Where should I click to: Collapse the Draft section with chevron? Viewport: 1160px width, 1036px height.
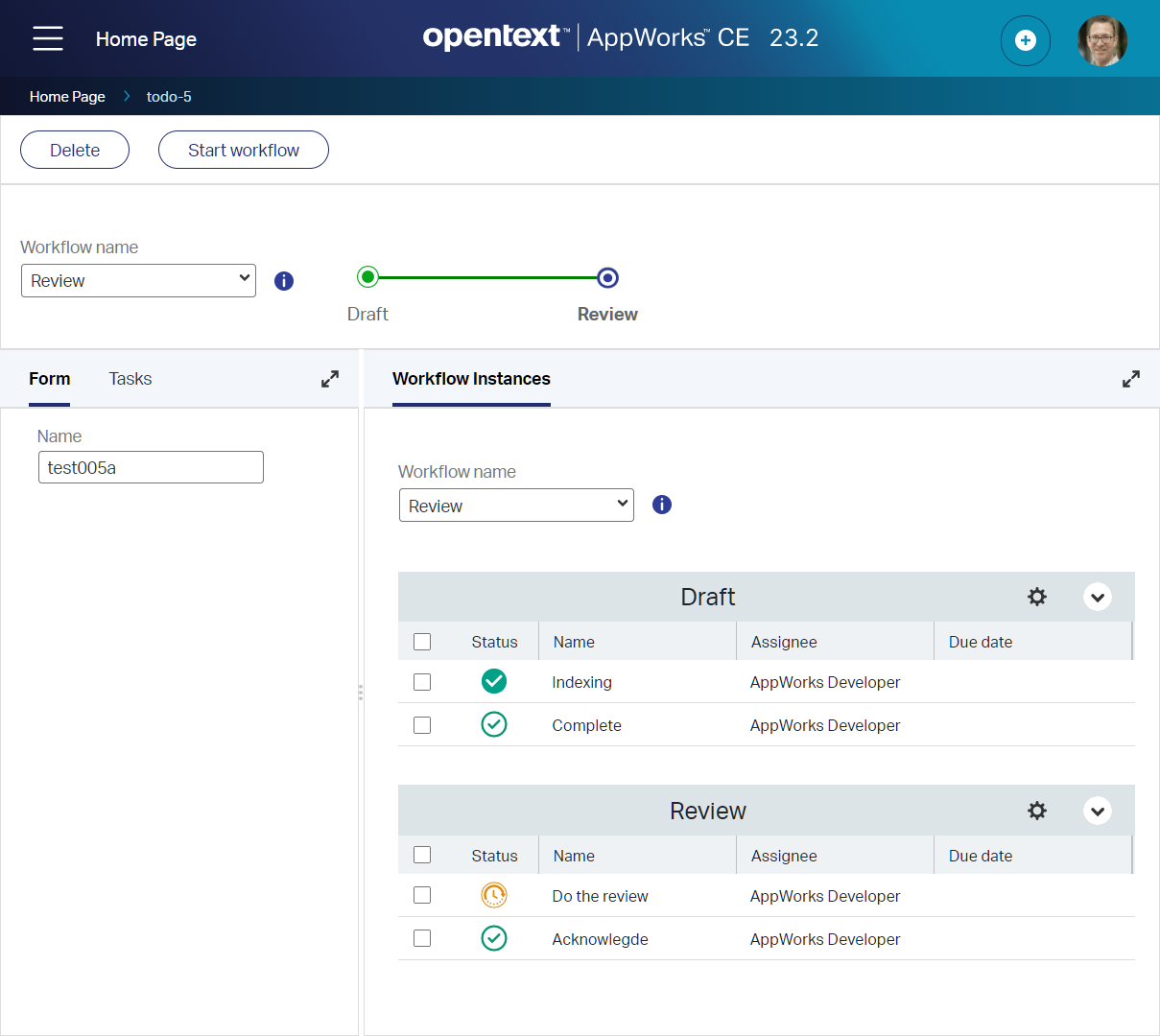(x=1098, y=597)
